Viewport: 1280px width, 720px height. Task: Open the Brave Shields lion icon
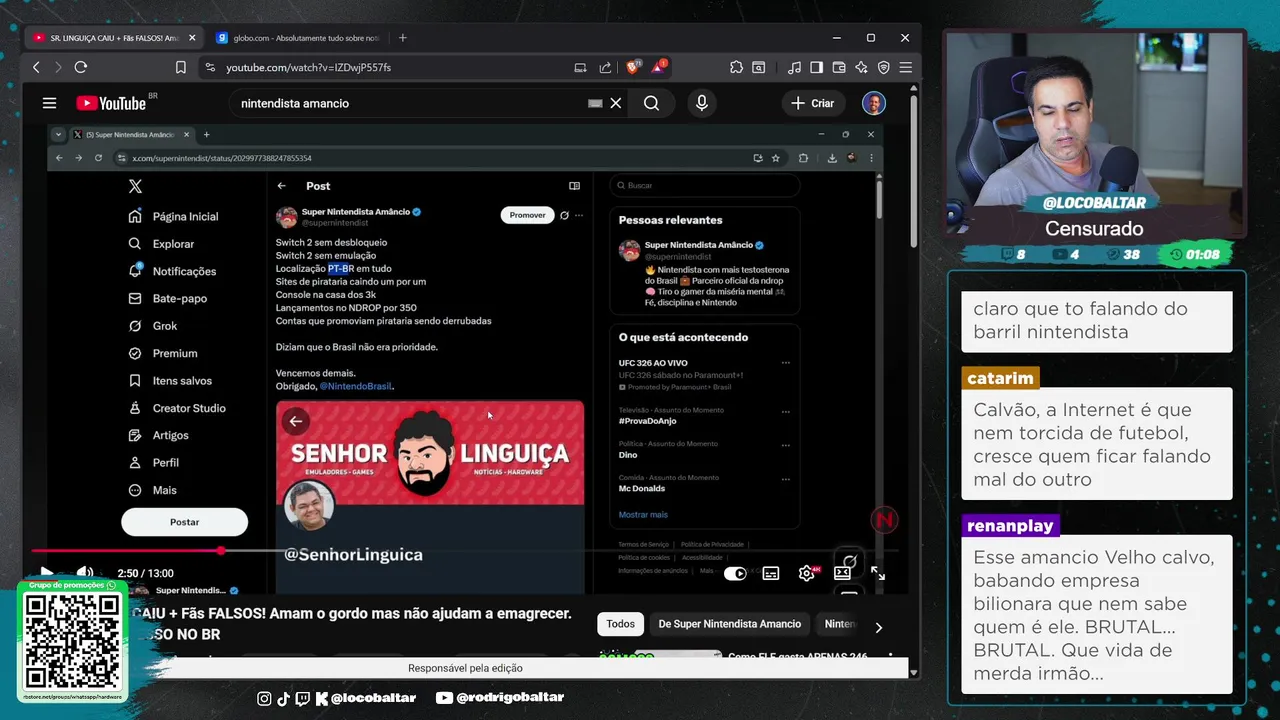point(632,67)
